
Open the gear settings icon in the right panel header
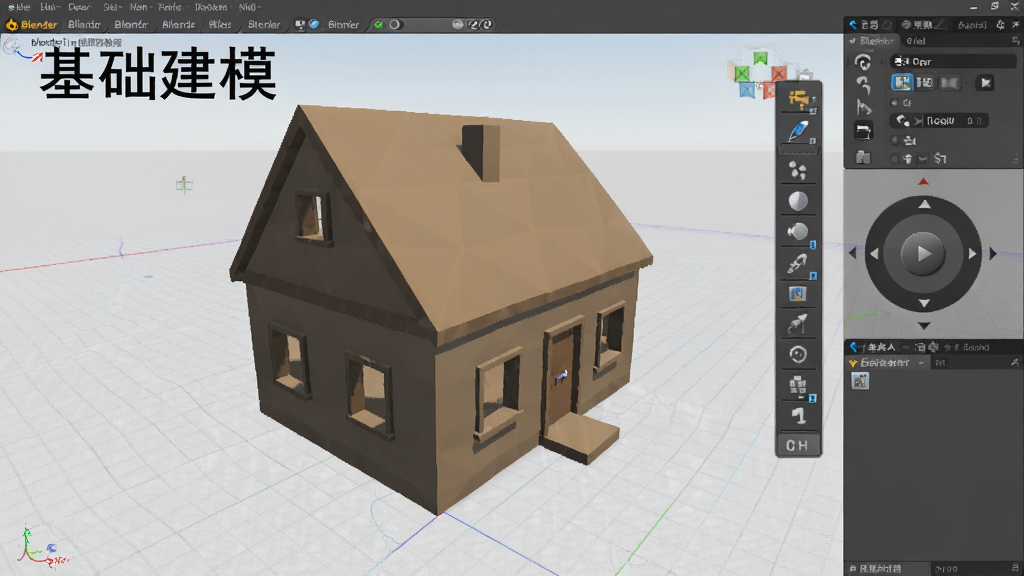click(1000, 25)
